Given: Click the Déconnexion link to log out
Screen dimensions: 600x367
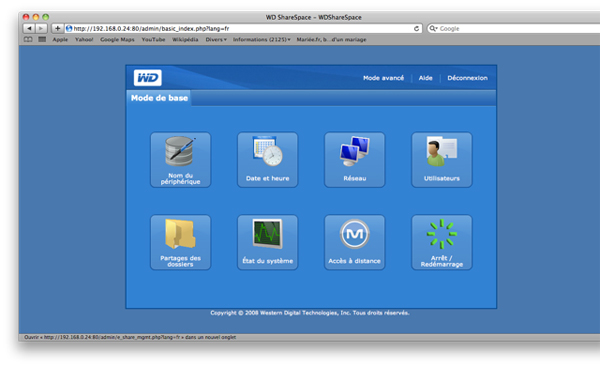Looking at the screenshot, I should click(x=467, y=78).
